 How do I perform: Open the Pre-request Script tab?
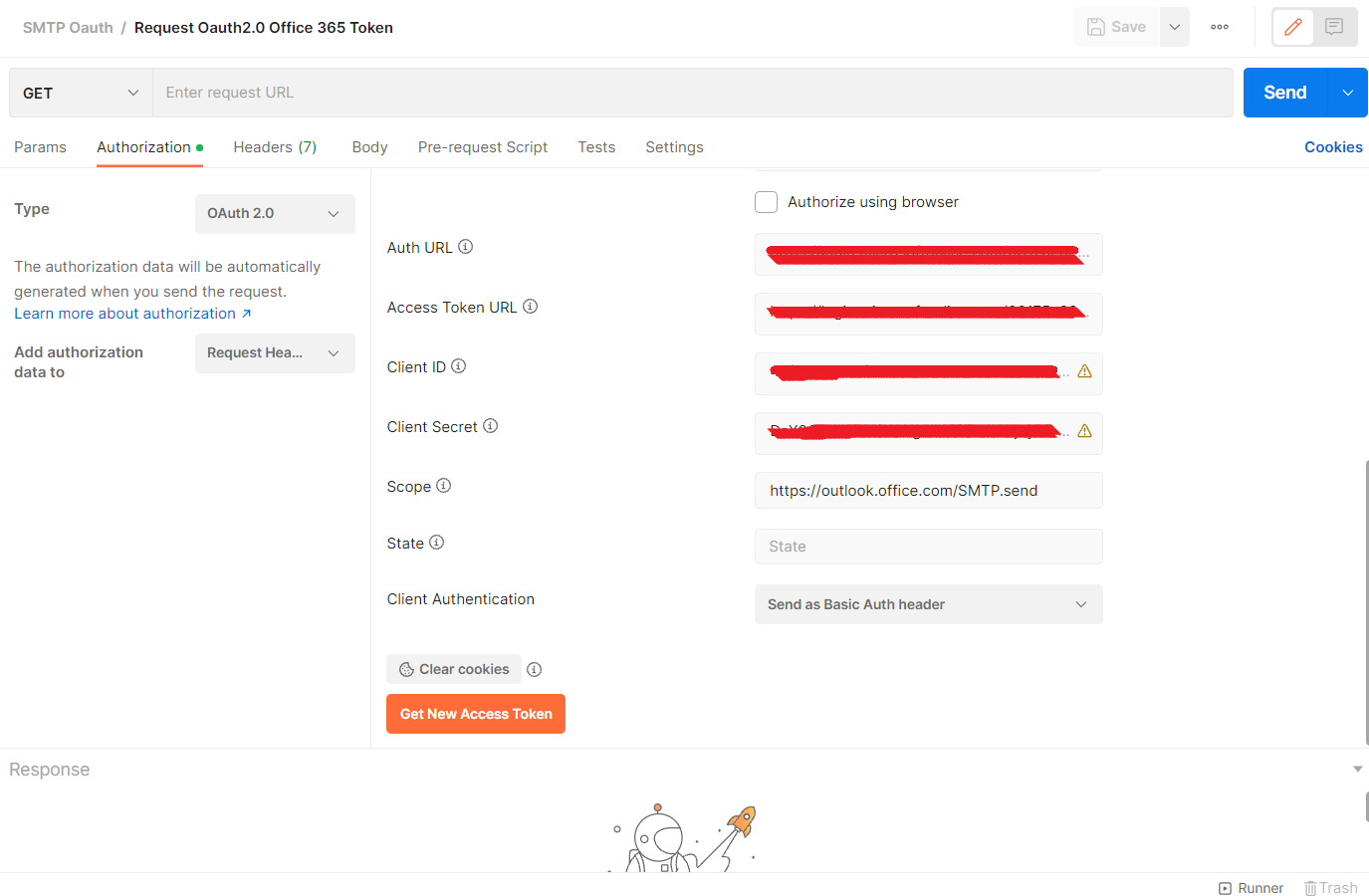point(483,147)
